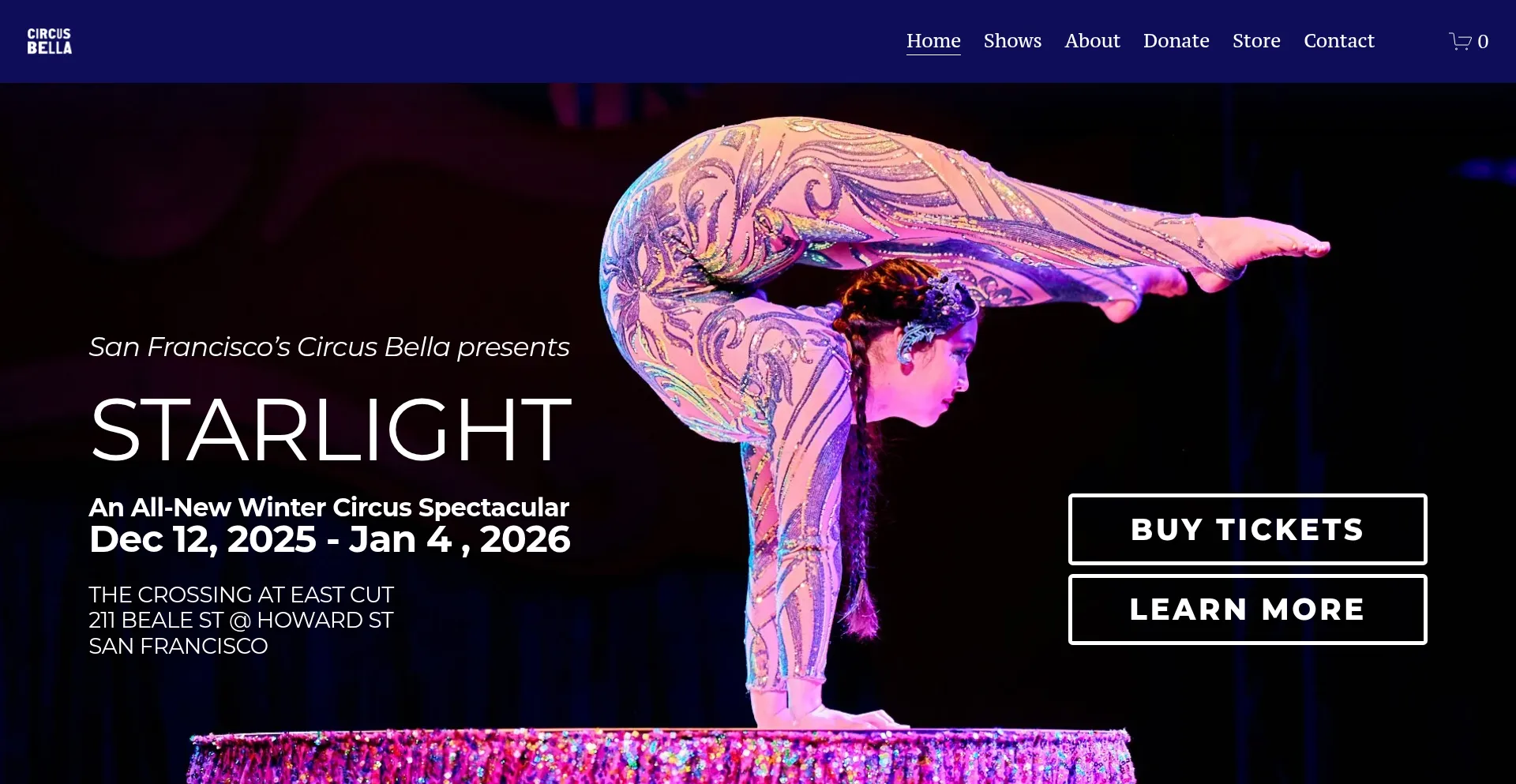Viewport: 1516px width, 784px height.
Task: Open the Shows menu item
Action: click(x=1012, y=41)
